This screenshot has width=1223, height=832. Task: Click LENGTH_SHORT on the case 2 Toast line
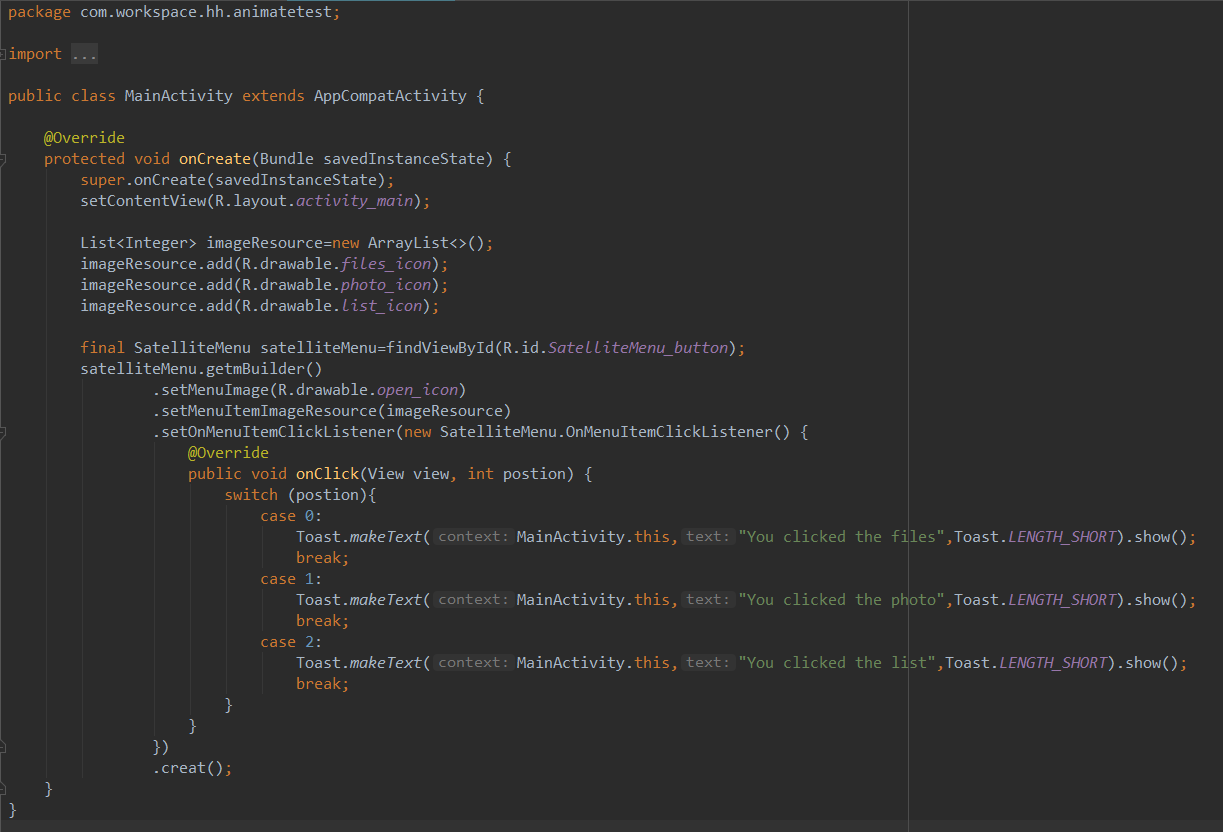pos(1053,663)
